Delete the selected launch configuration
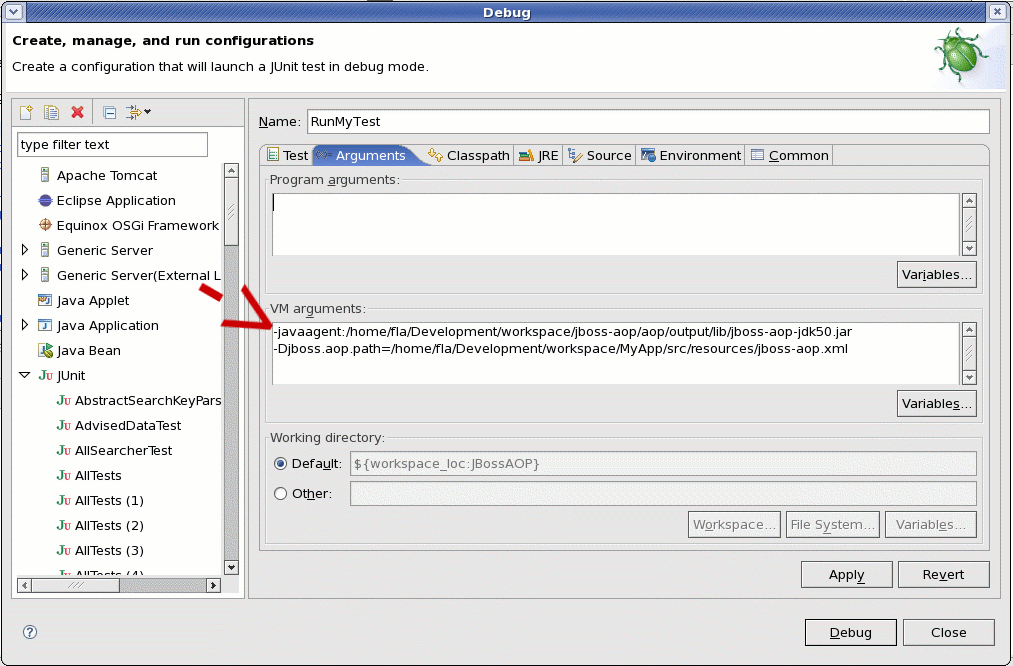Viewport: 1013px width, 666px height. [x=78, y=112]
